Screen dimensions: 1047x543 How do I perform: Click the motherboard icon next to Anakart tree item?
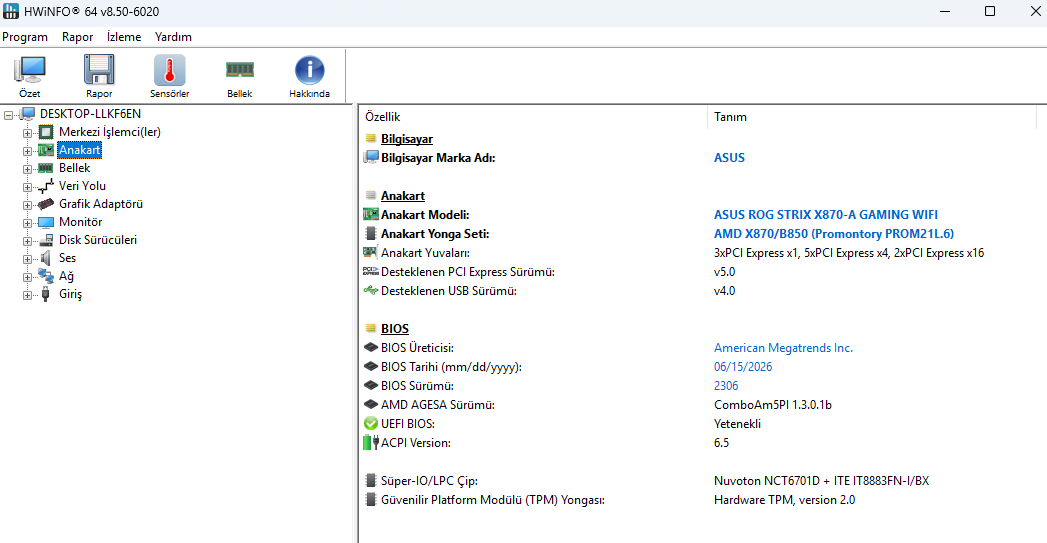coord(46,150)
